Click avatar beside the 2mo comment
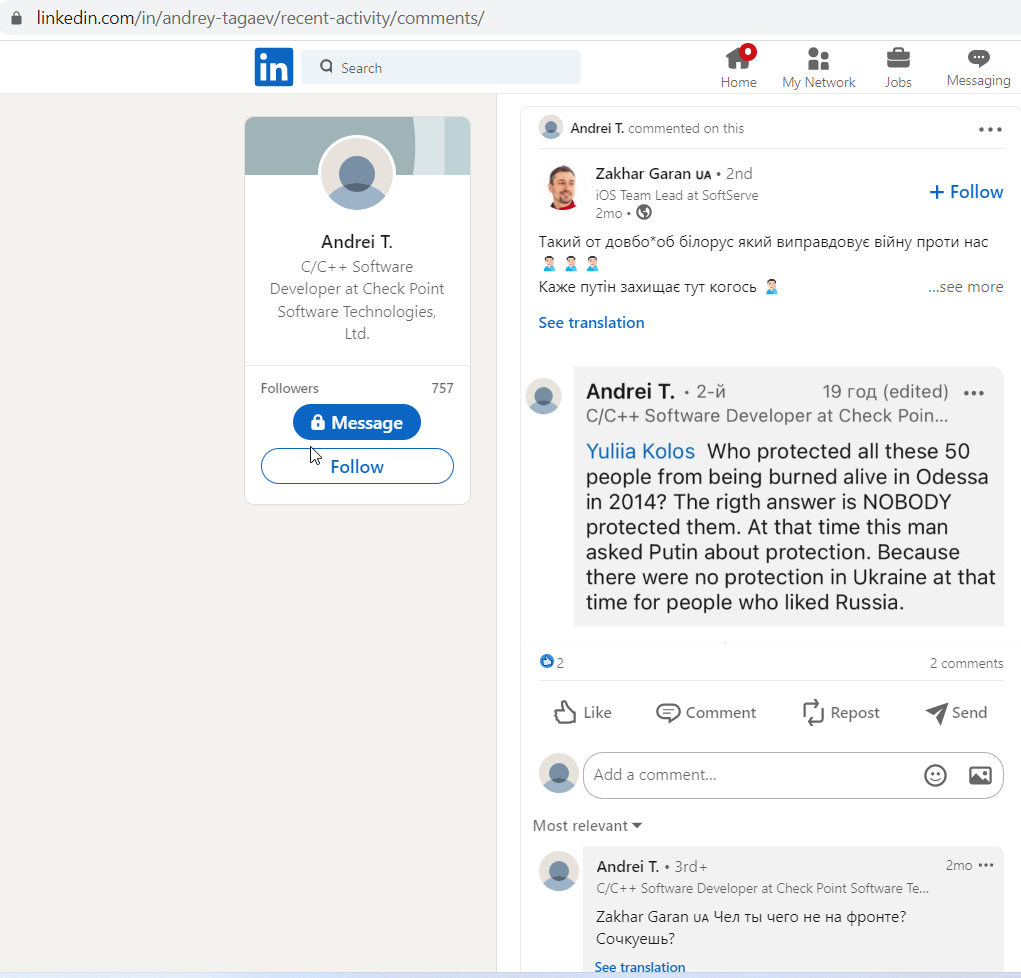 [559, 871]
